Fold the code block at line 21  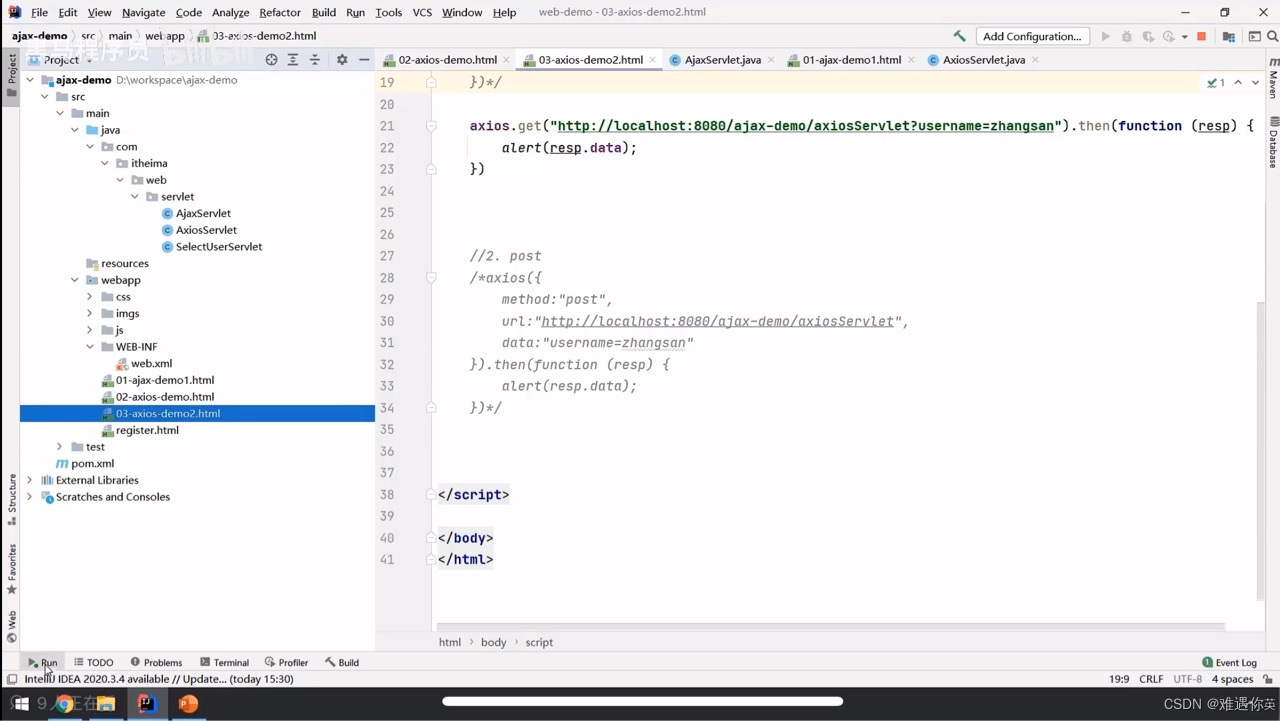[431, 126]
